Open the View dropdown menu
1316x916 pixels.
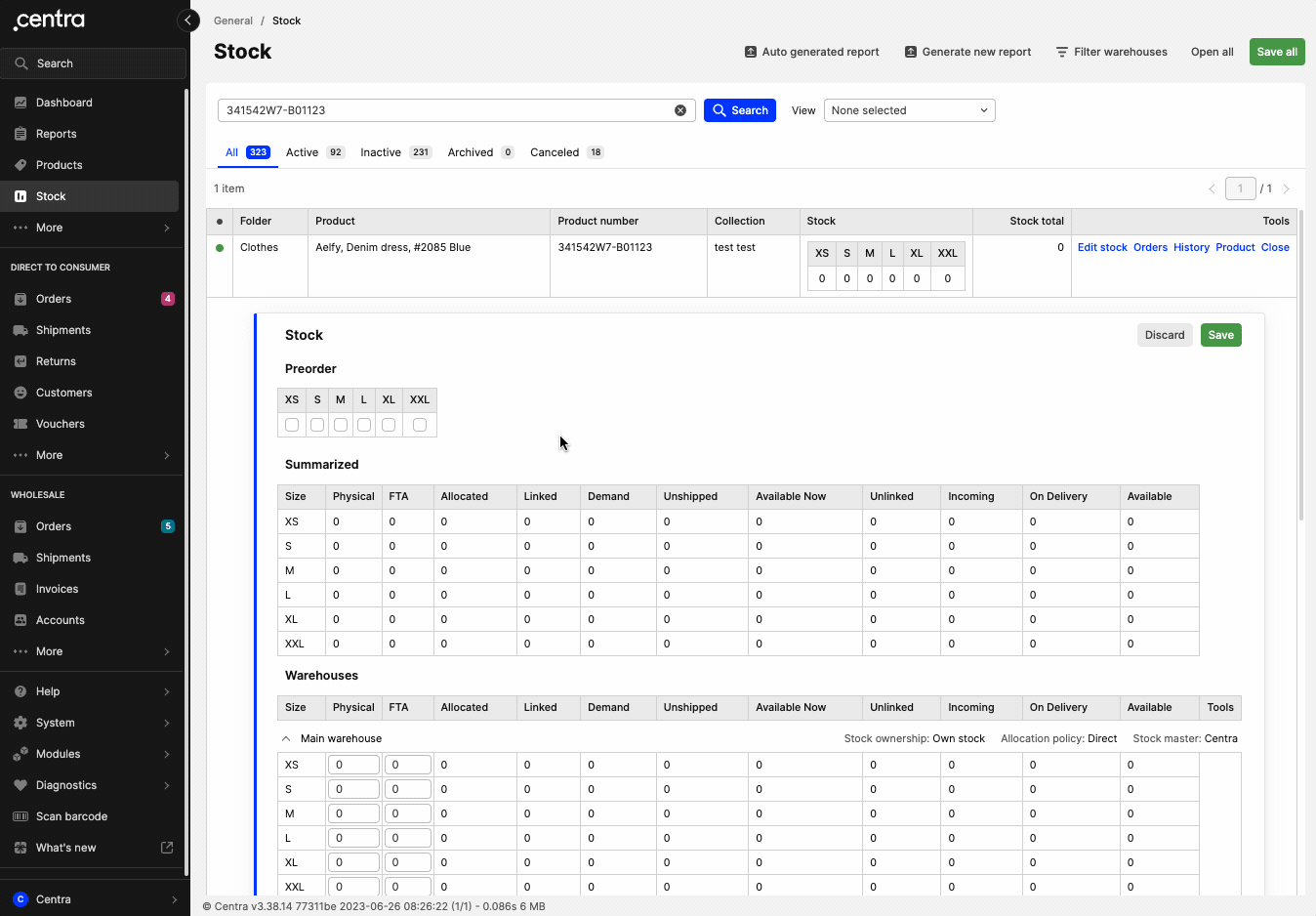pos(909,110)
